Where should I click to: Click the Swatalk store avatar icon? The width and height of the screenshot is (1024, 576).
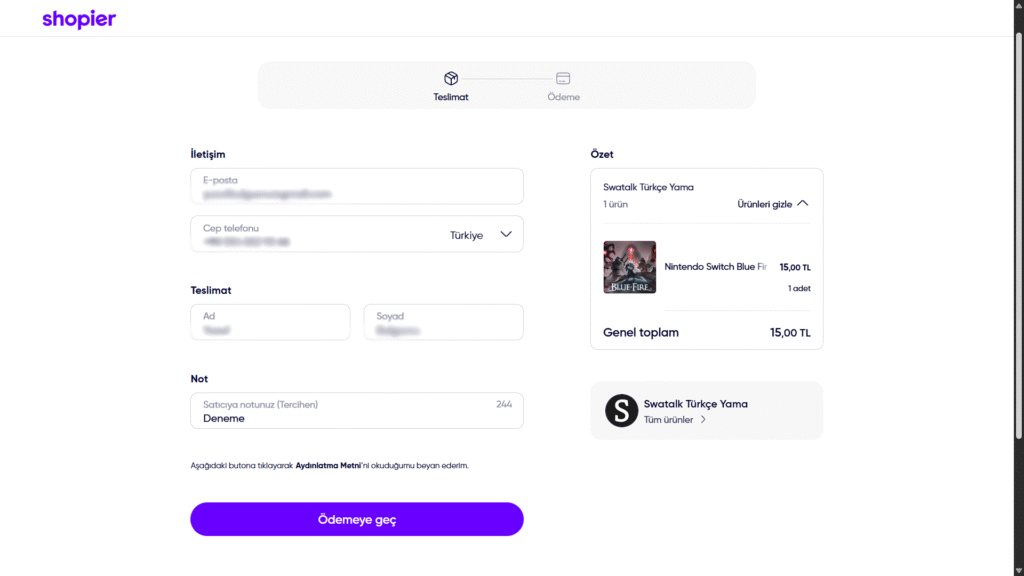pos(621,410)
